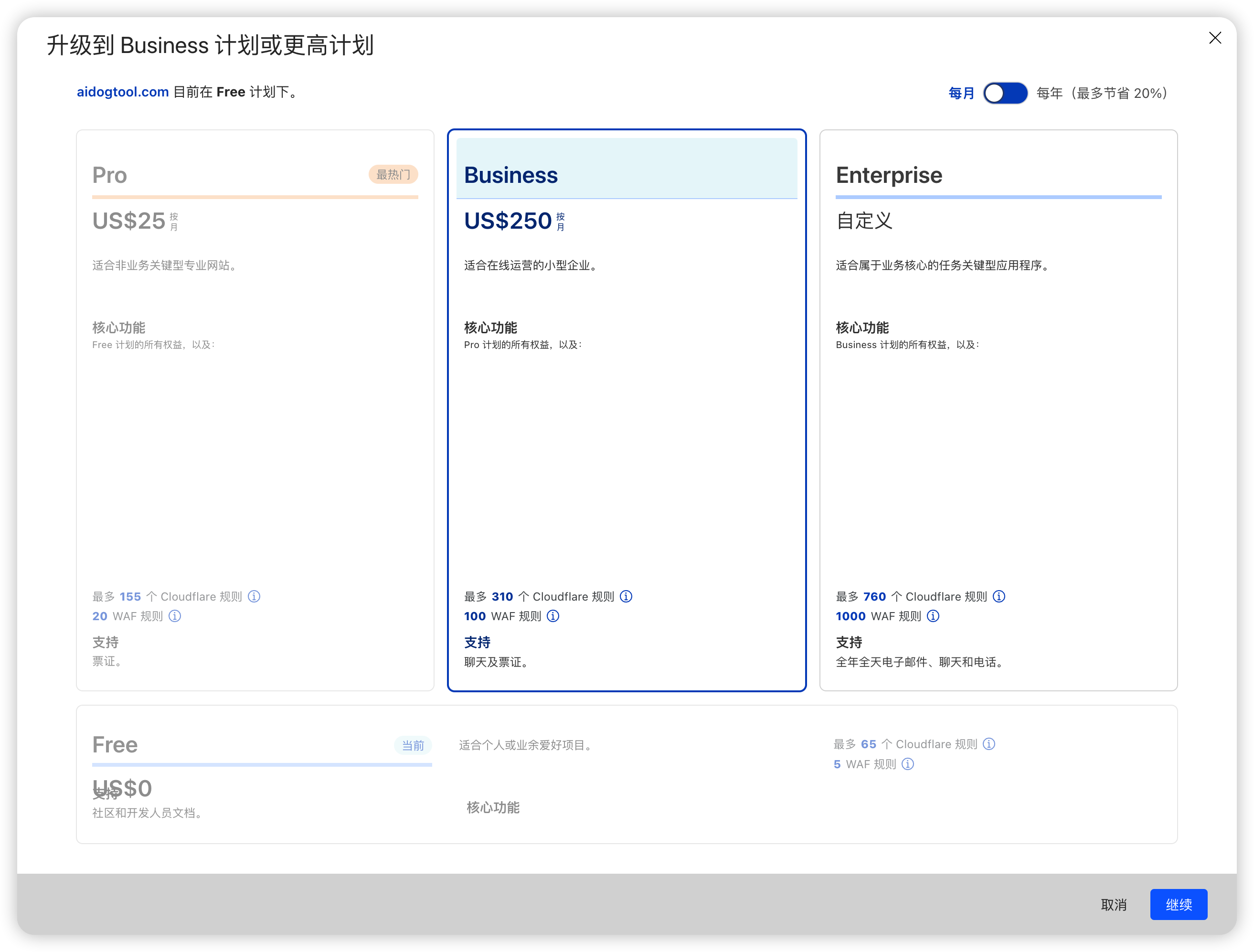Click the 每月 monthly label
The image size is (1254, 952).
961,93
